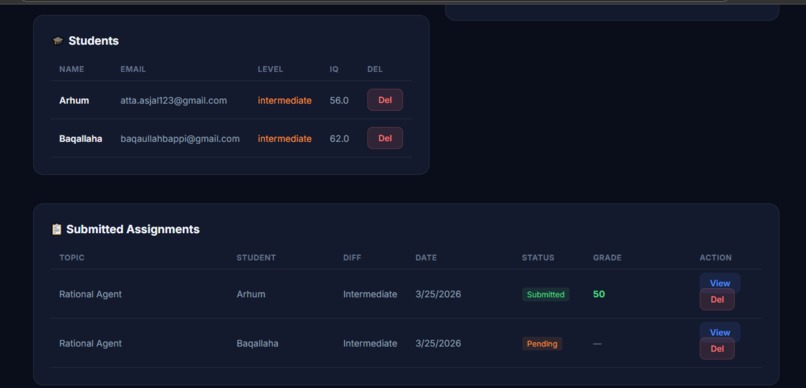This screenshot has height=388, width=806.
Task: Click date 3/25/2026 in Arhum's assignment row
Action: point(438,294)
